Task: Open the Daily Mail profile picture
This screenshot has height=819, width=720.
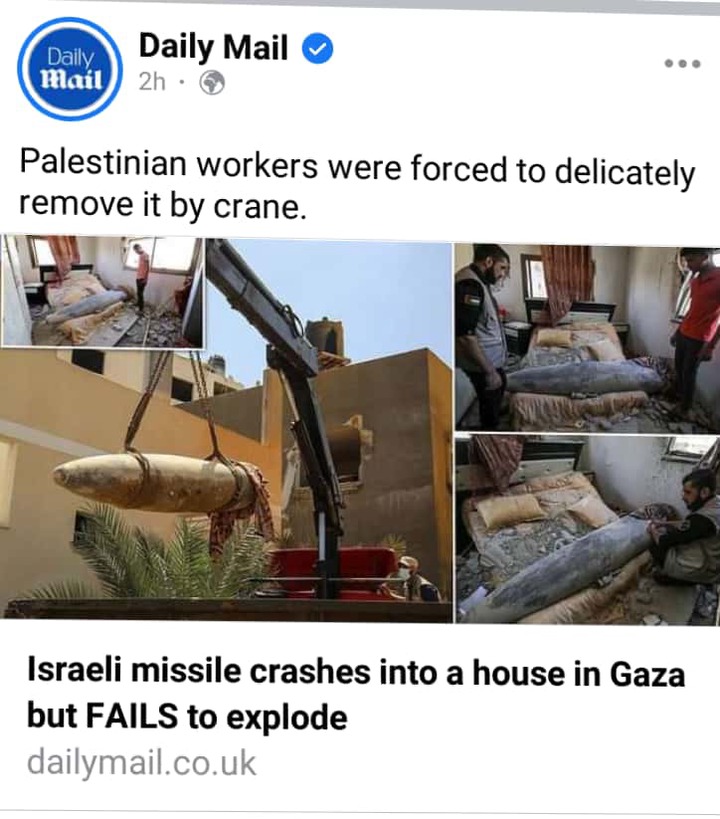Action: (x=70, y=69)
